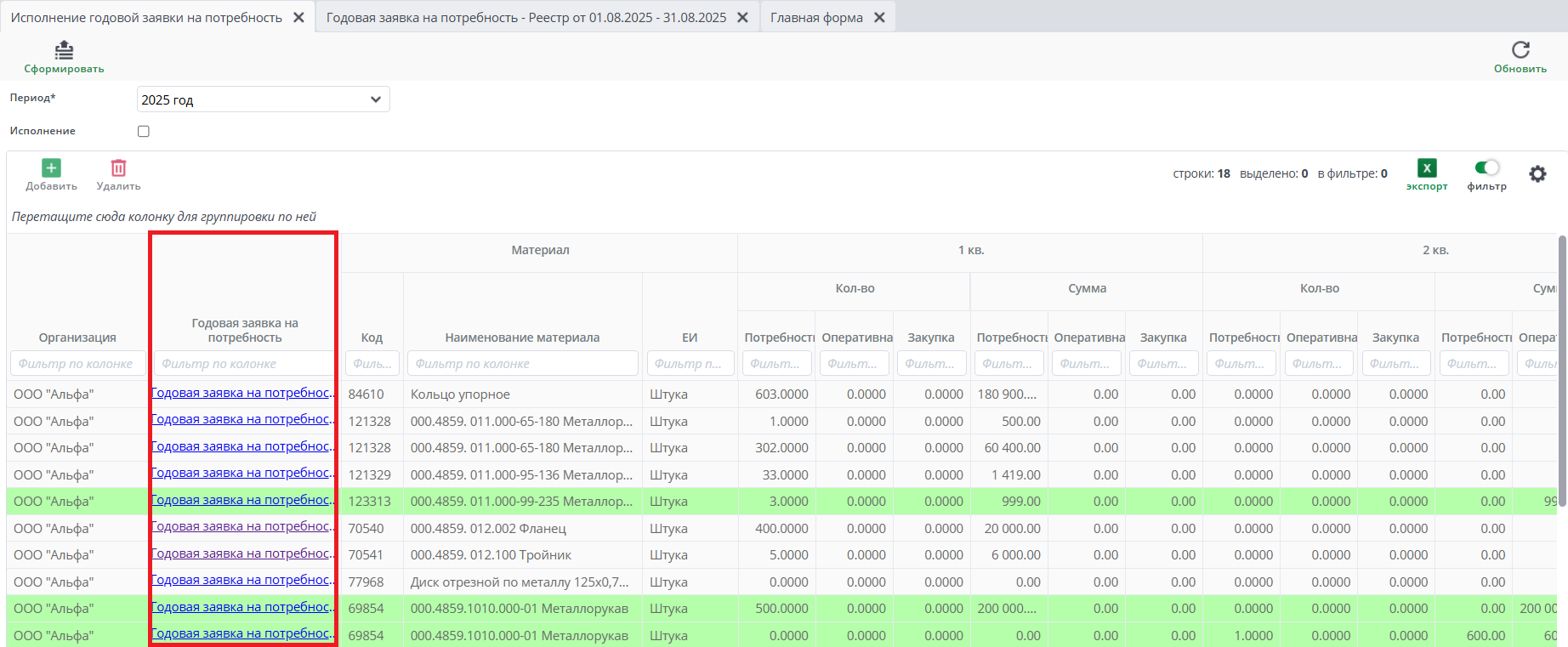Close the Исполнение годовой заявки tab
The height and width of the screenshot is (647, 1568).
[x=298, y=17]
